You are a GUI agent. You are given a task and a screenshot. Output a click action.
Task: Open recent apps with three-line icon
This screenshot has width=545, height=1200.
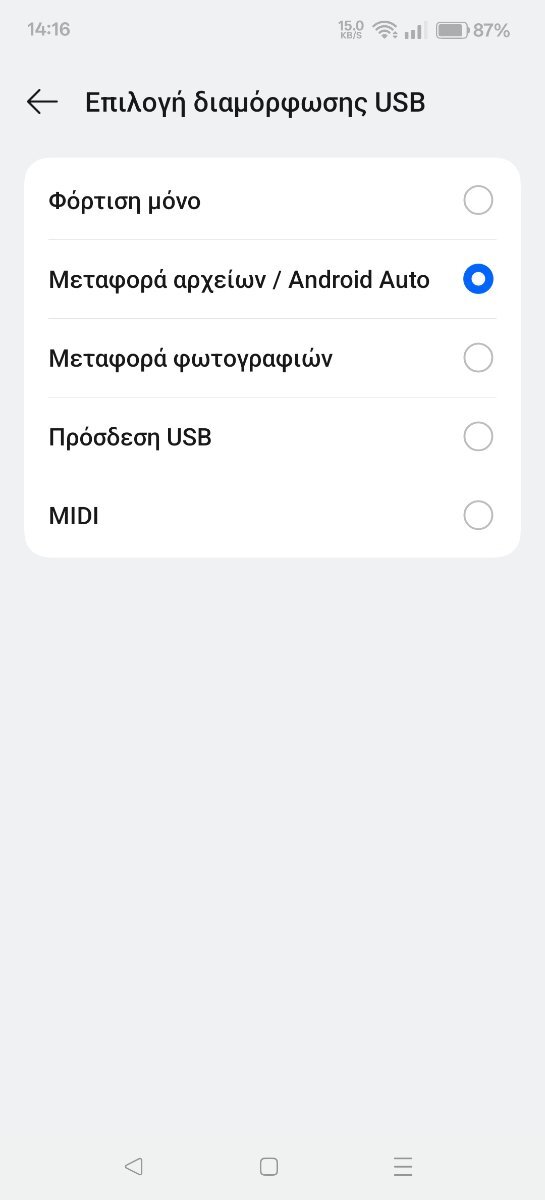point(403,1166)
